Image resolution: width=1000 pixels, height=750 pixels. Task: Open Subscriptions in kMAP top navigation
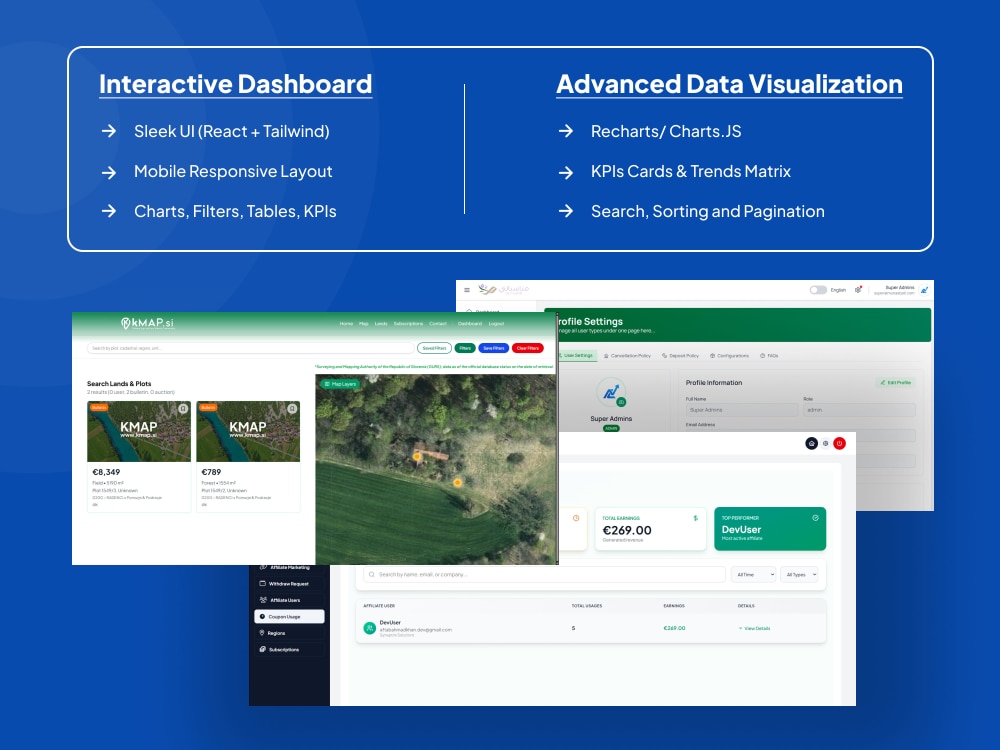(x=408, y=323)
